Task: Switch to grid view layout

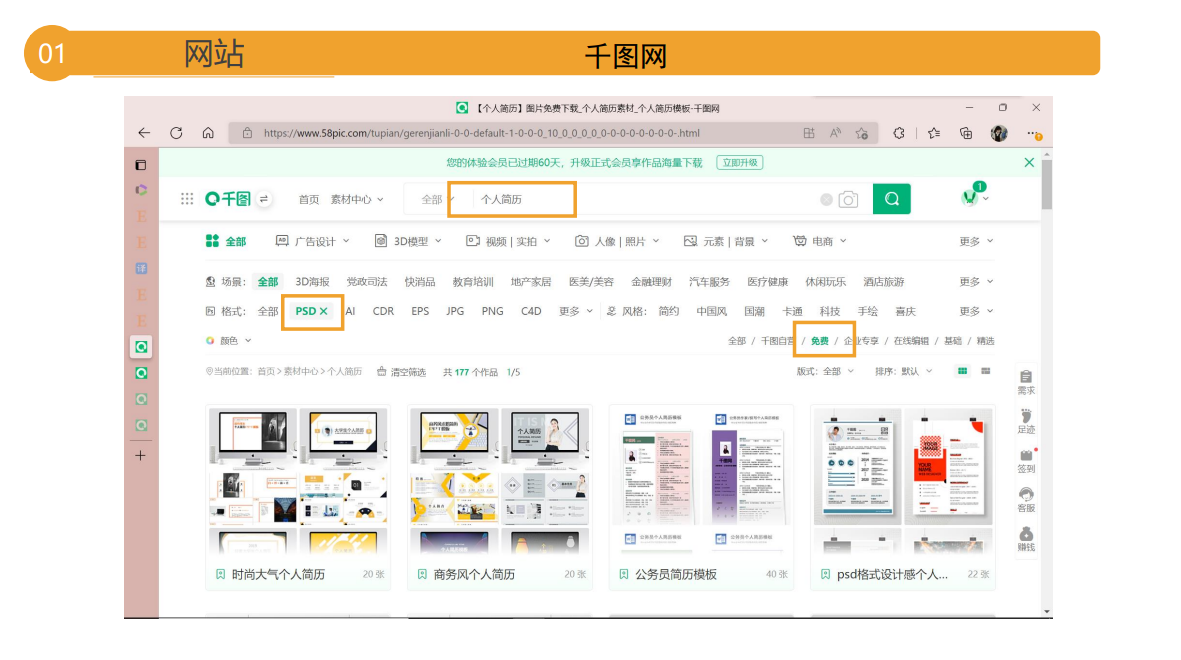Action: (963, 371)
